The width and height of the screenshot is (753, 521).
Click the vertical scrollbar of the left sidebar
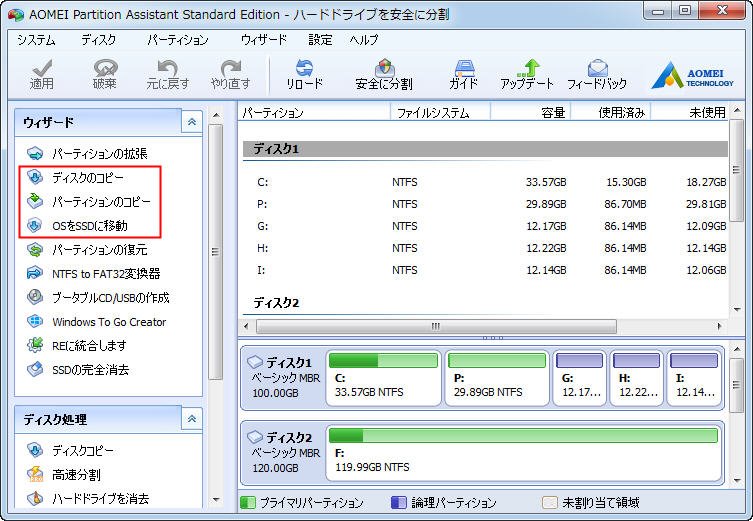click(x=216, y=252)
